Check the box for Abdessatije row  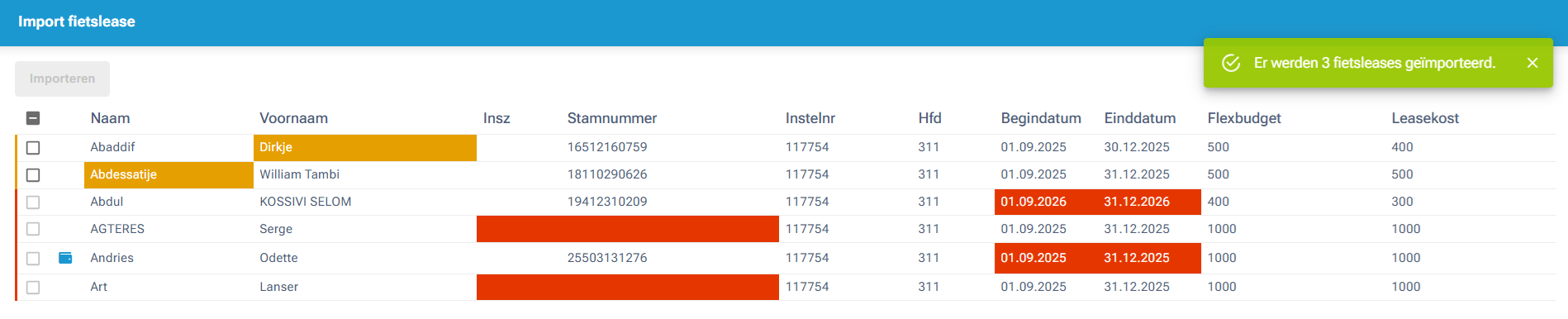click(x=33, y=175)
